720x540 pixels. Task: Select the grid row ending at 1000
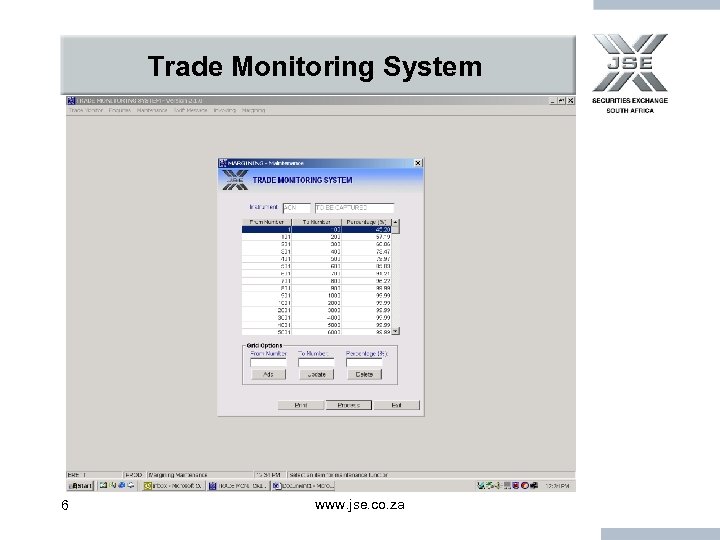click(x=317, y=296)
